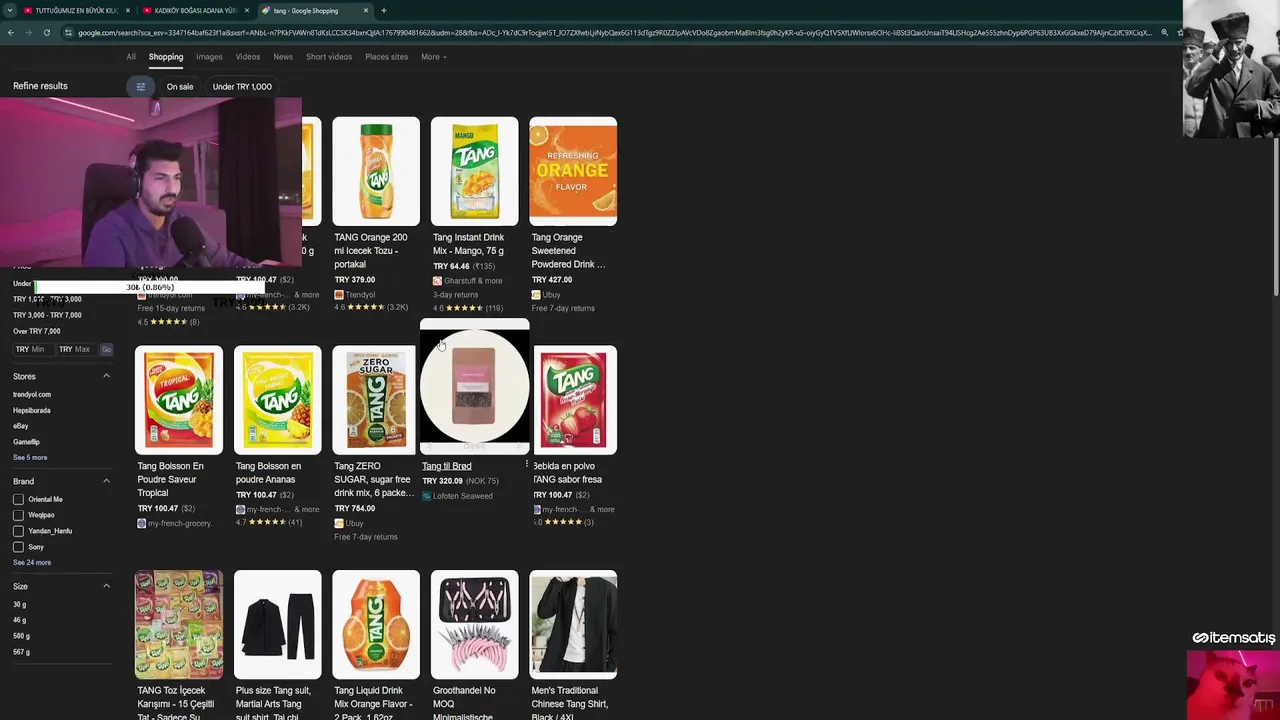Open a new browser tab with the plus icon
The height and width of the screenshot is (720, 1280).
pyautogui.click(x=383, y=10)
